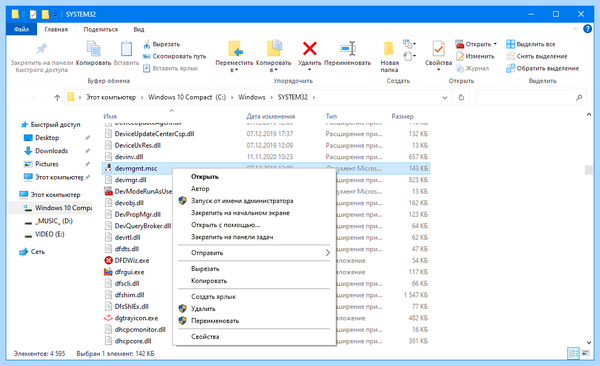
Task: Sort by the Размер column header
Action: tap(402, 116)
